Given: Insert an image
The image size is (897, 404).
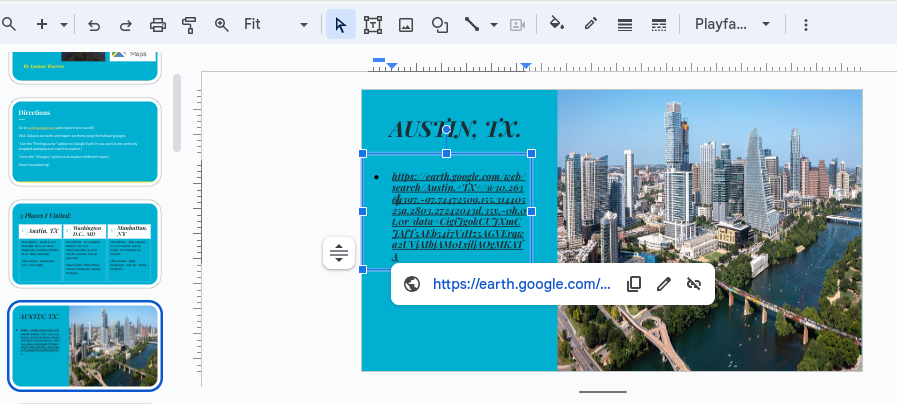Looking at the screenshot, I should click(406, 25).
